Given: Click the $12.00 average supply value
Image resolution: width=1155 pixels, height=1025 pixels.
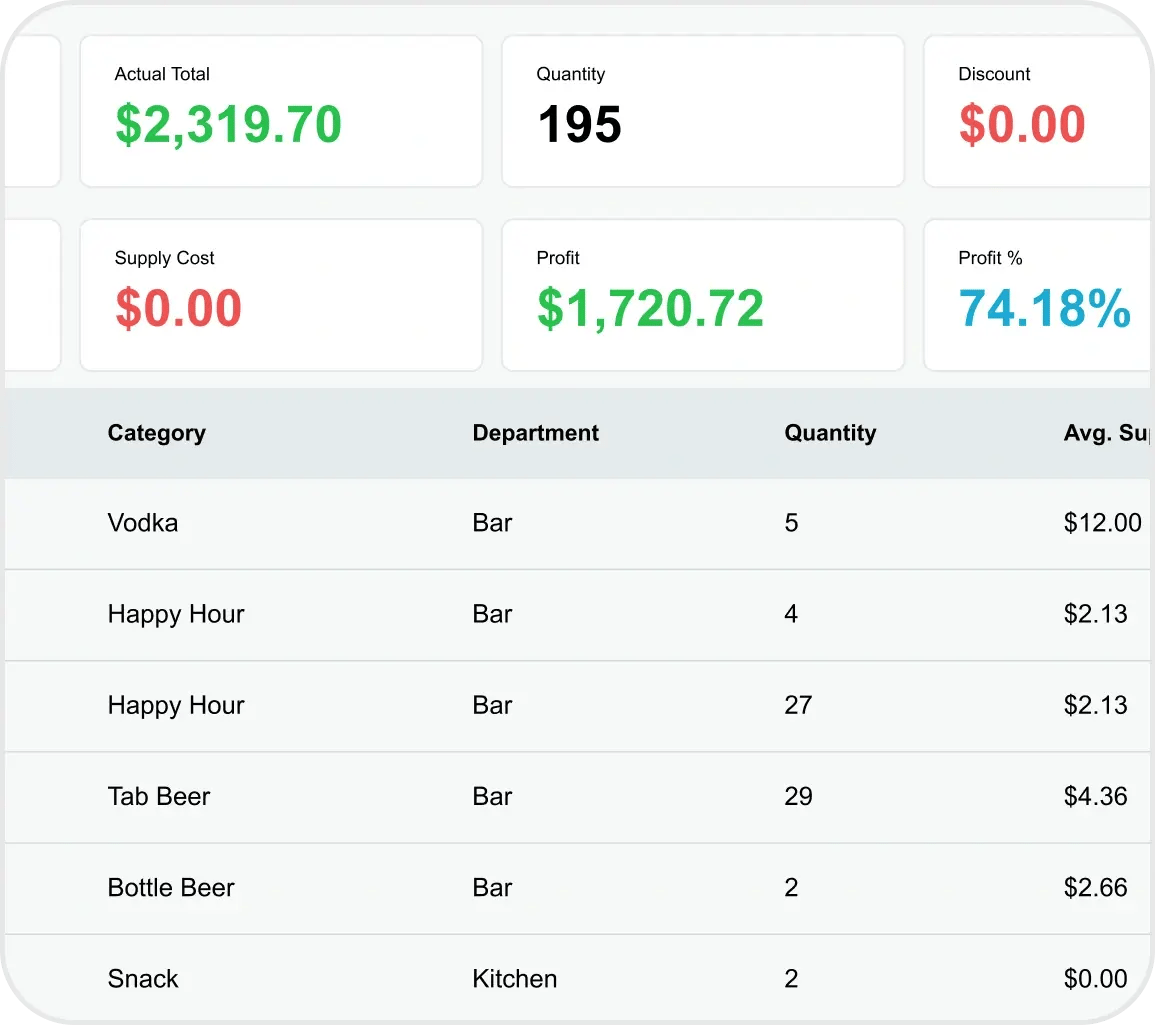Looking at the screenshot, I should (x=1102, y=523).
